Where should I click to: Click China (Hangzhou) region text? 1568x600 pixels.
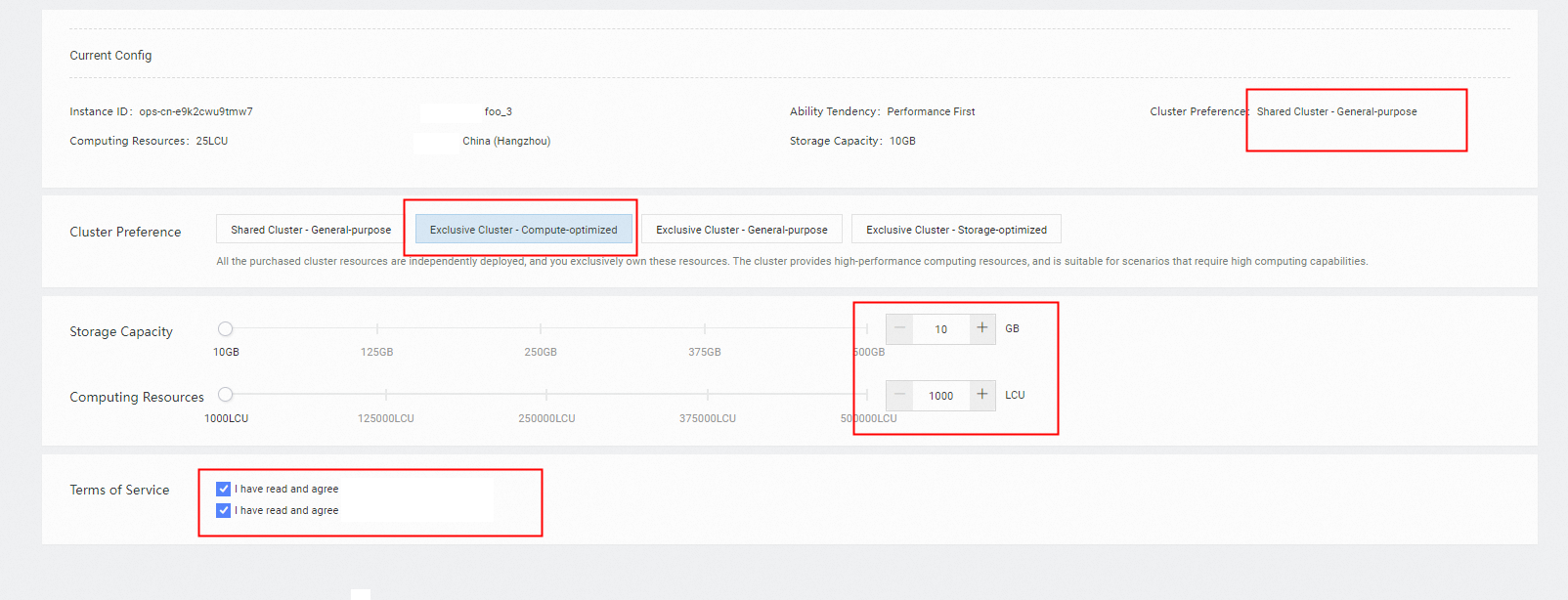click(506, 141)
